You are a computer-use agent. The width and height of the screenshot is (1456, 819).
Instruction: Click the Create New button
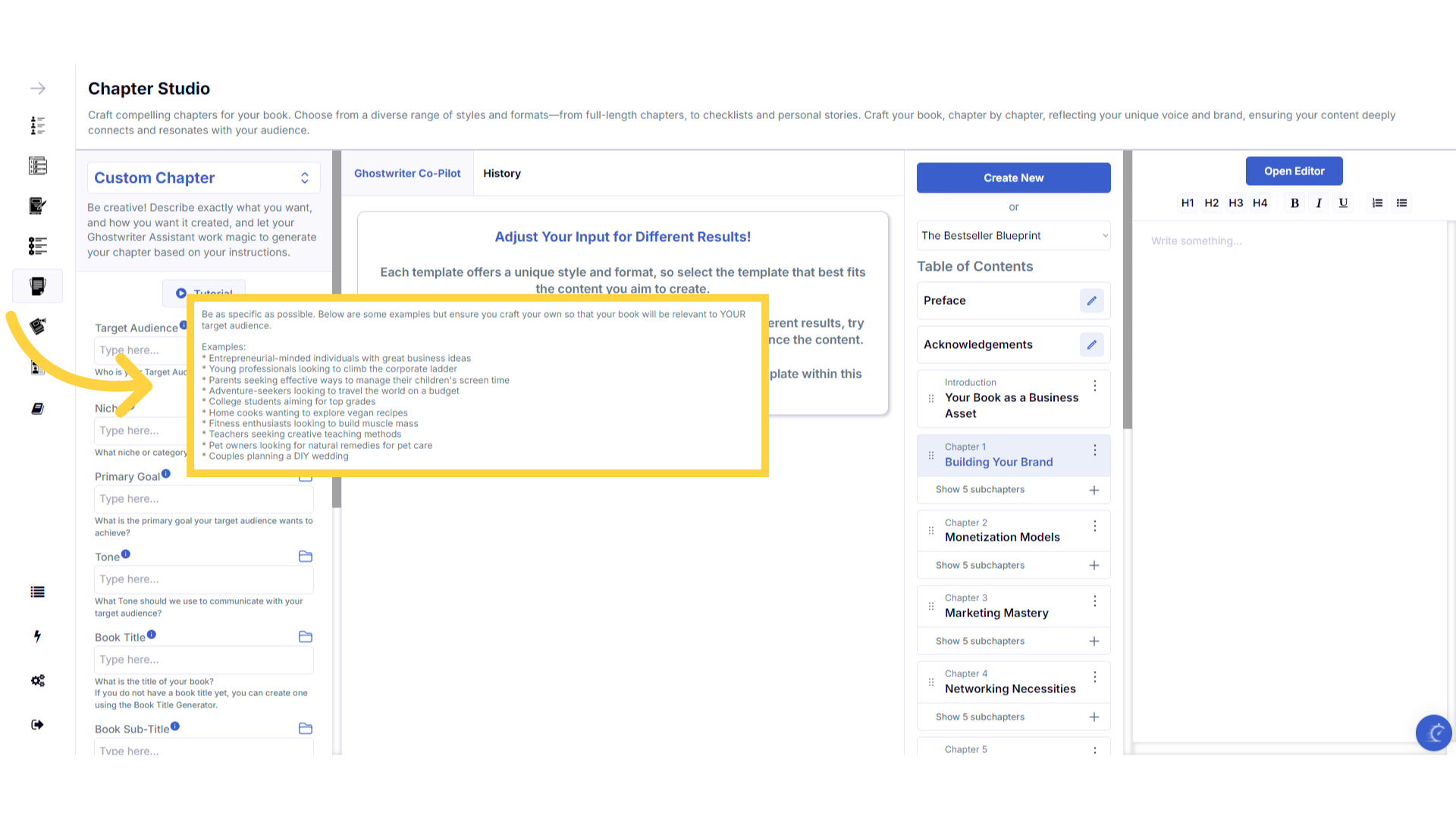1013,178
